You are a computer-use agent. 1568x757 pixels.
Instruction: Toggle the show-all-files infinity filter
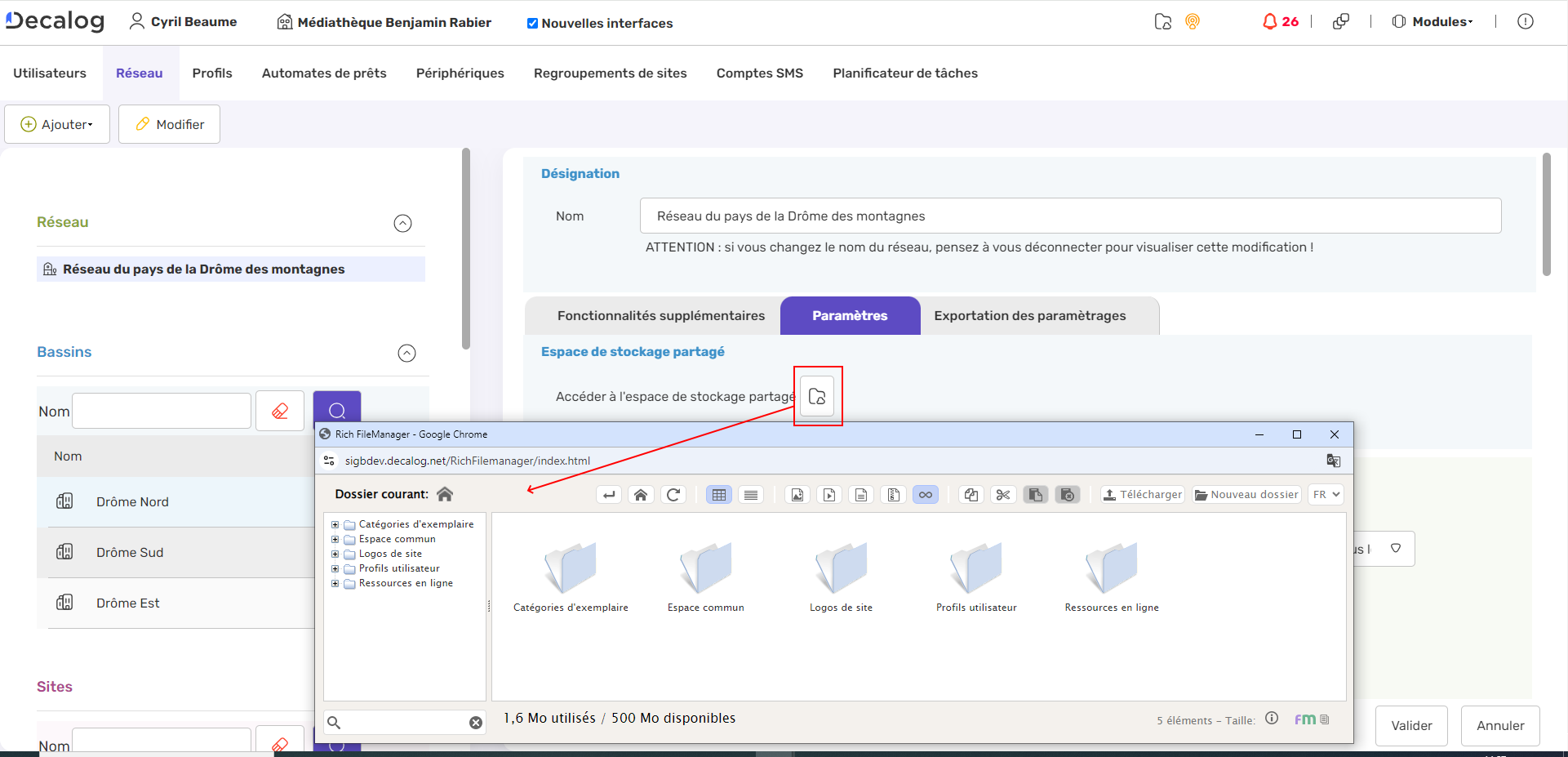pyautogui.click(x=925, y=495)
